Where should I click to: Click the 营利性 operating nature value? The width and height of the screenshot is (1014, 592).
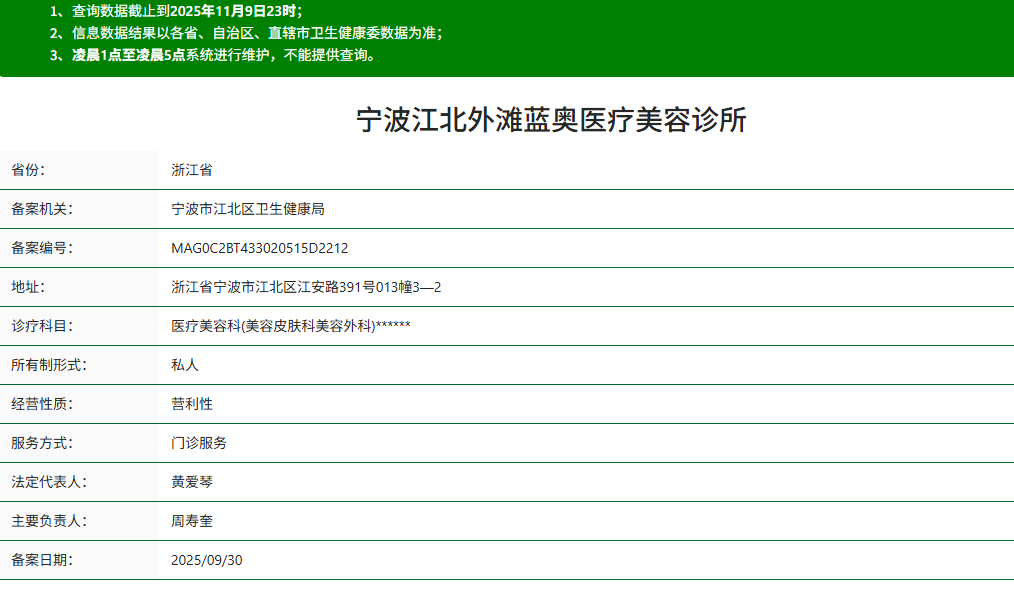(x=188, y=404)
